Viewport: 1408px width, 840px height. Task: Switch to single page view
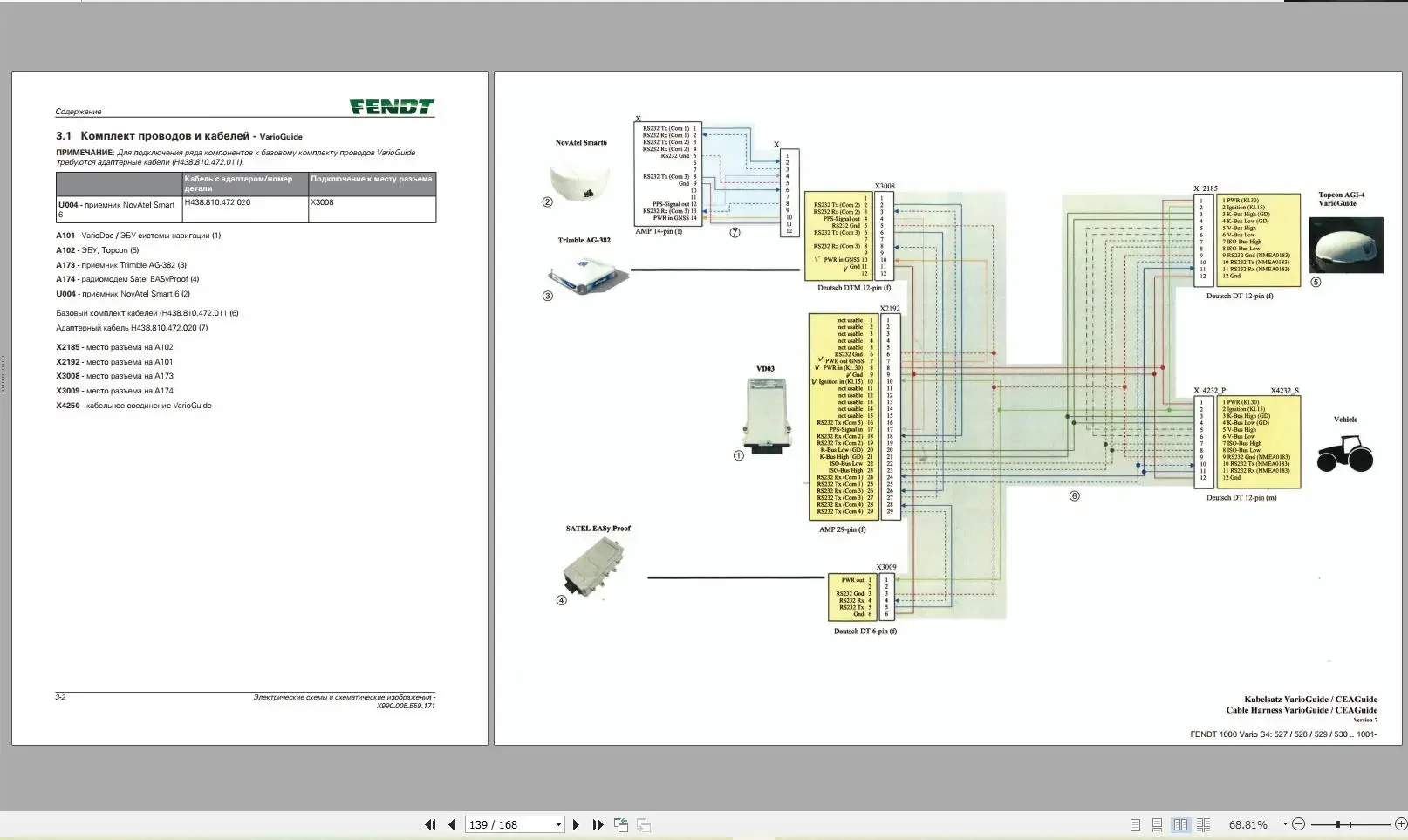(x=1135, y=824)
